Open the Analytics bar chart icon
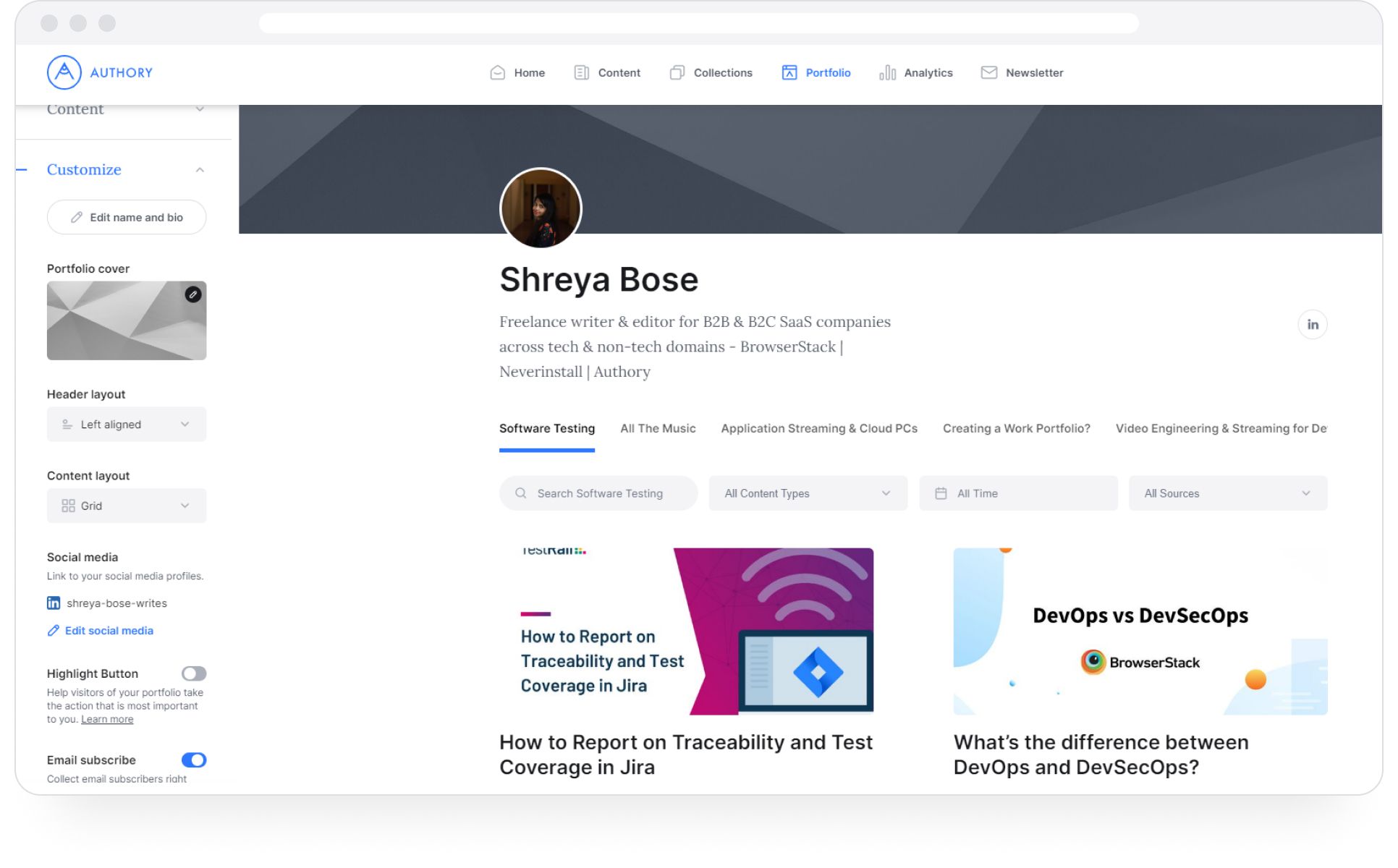The height and width of the screenshot is (868, 1398). pyautogui.click(x=887, y=72)
